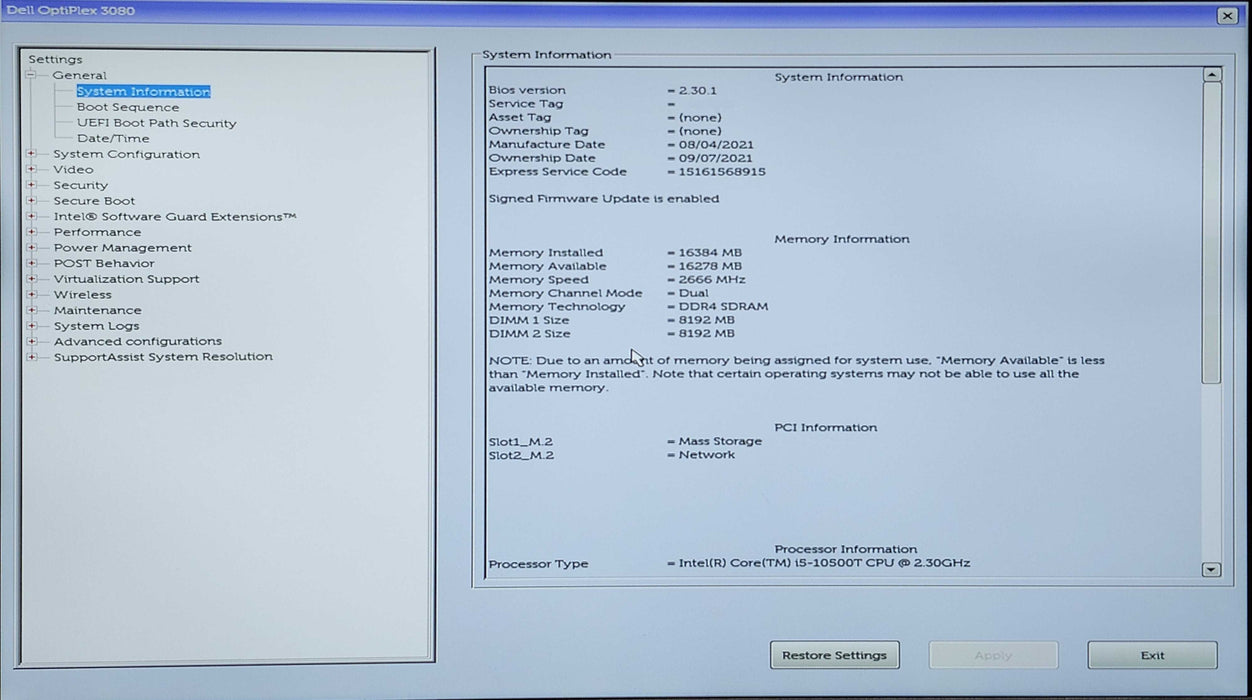This screenshot has height=700, width=1252.
Task: Open the Date/Time settings
Action: 113,138
